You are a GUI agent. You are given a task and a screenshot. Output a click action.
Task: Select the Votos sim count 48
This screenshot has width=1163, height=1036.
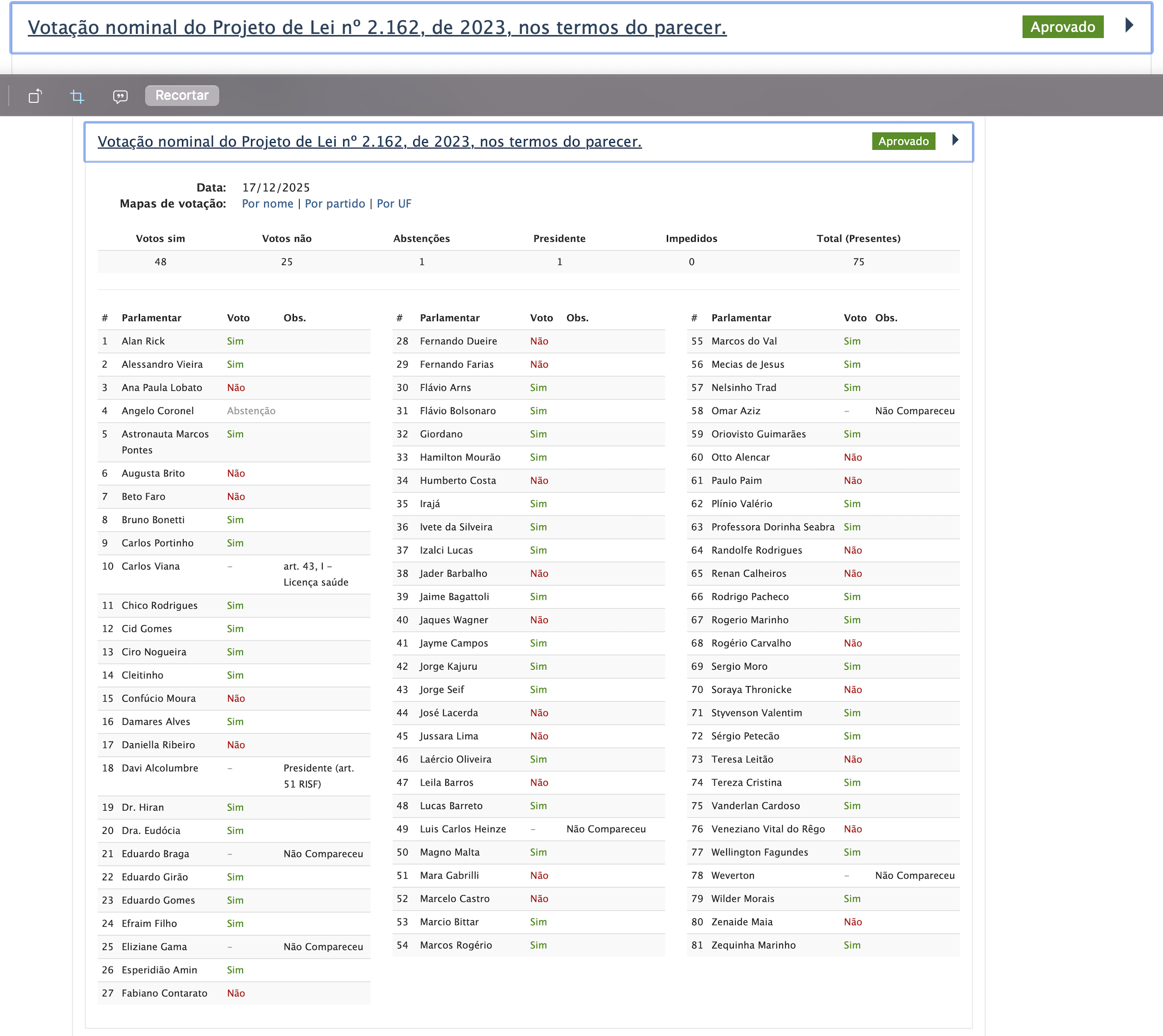[161, 262]
